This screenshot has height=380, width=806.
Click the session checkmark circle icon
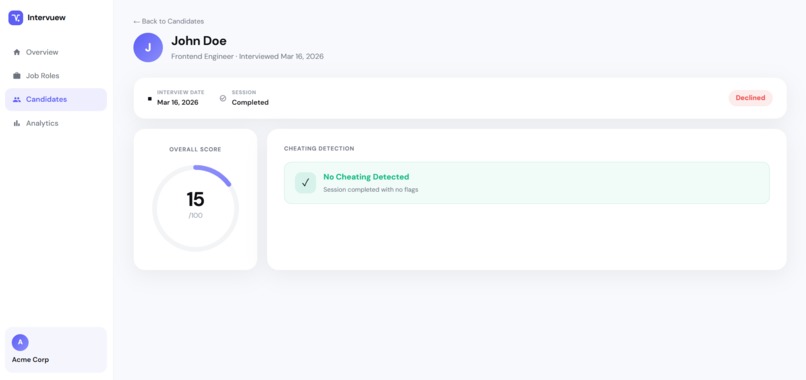click(x=223, y=98)
